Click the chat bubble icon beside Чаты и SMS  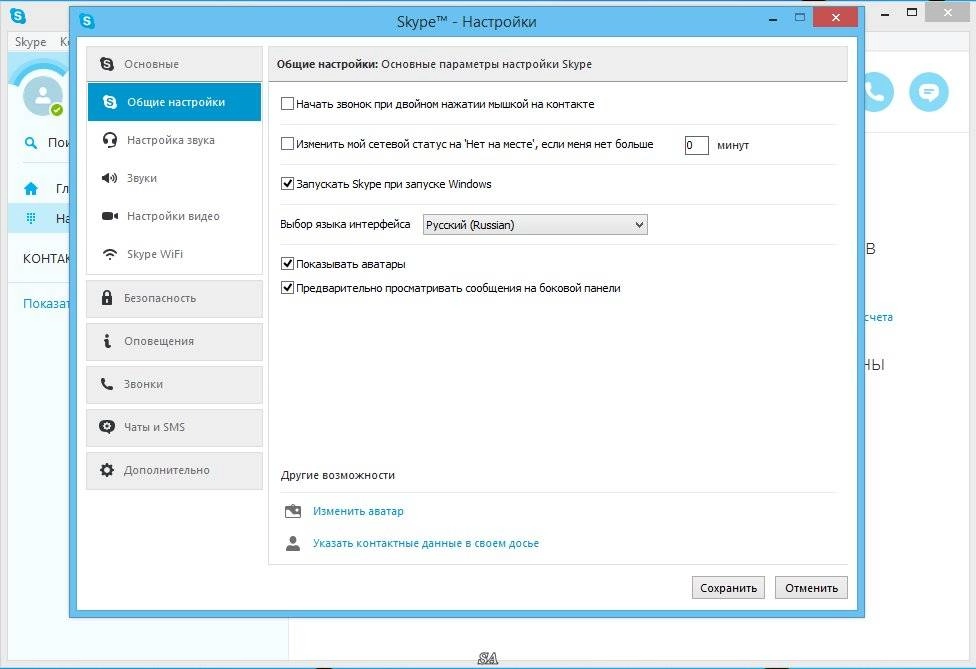tap(107, 426)
